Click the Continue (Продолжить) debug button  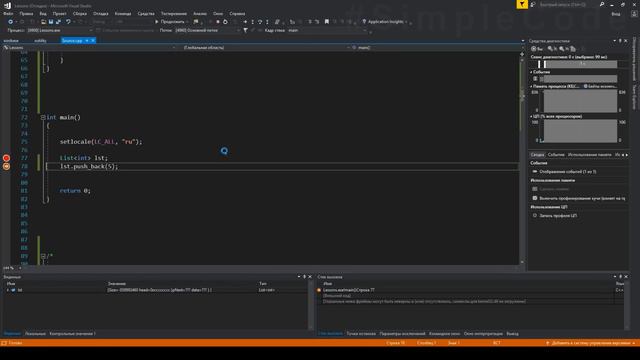click(x=170, y=22)
